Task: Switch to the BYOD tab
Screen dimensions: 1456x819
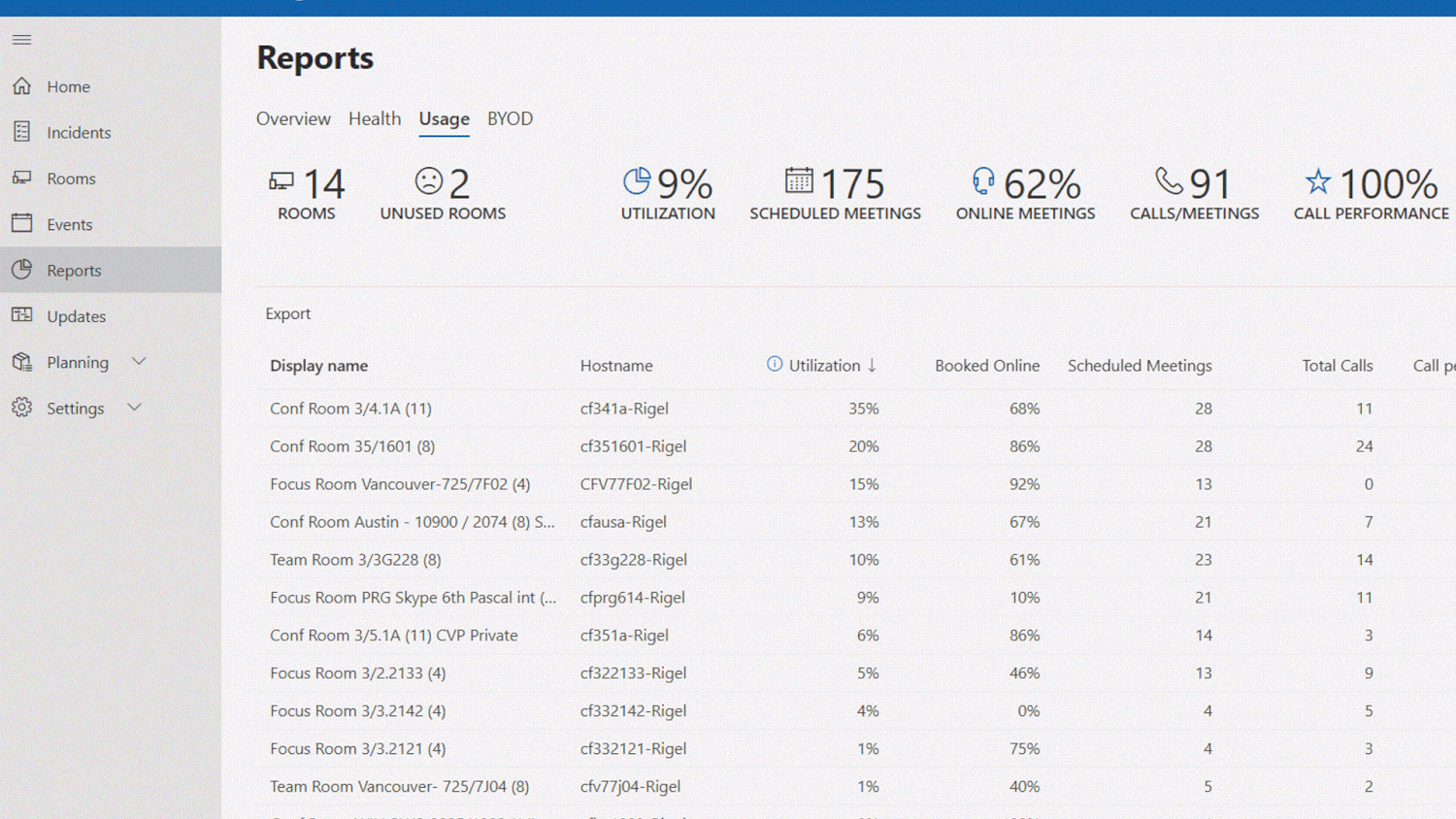Action: click(x=510, y=118)
